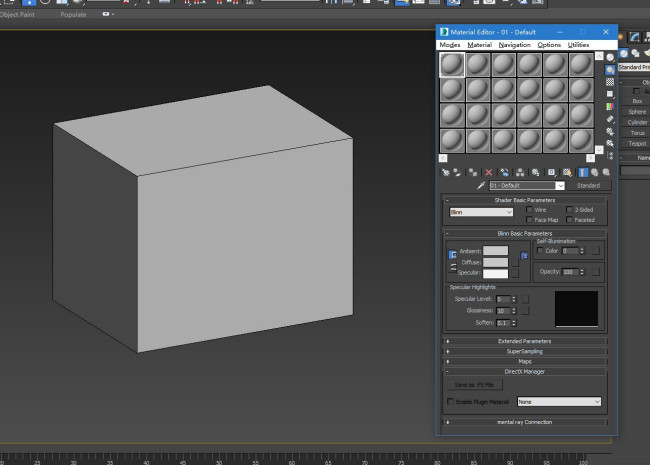Image resolution: width=650 pixels, height=465 pixels.
Task: Open the Material/Map Navigator icon
Action: (610, 156)
